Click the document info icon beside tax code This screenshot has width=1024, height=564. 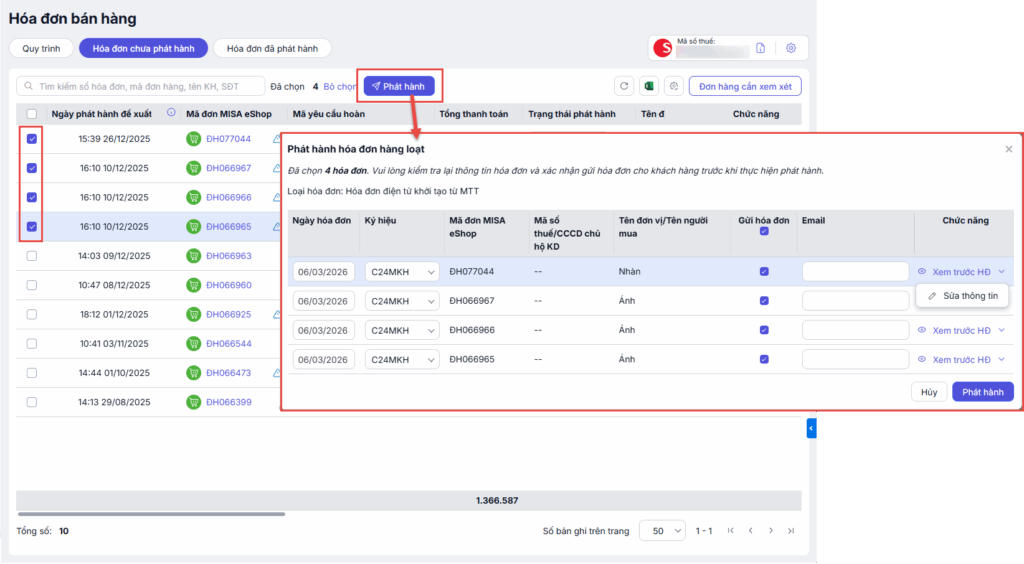pos(760,48)
